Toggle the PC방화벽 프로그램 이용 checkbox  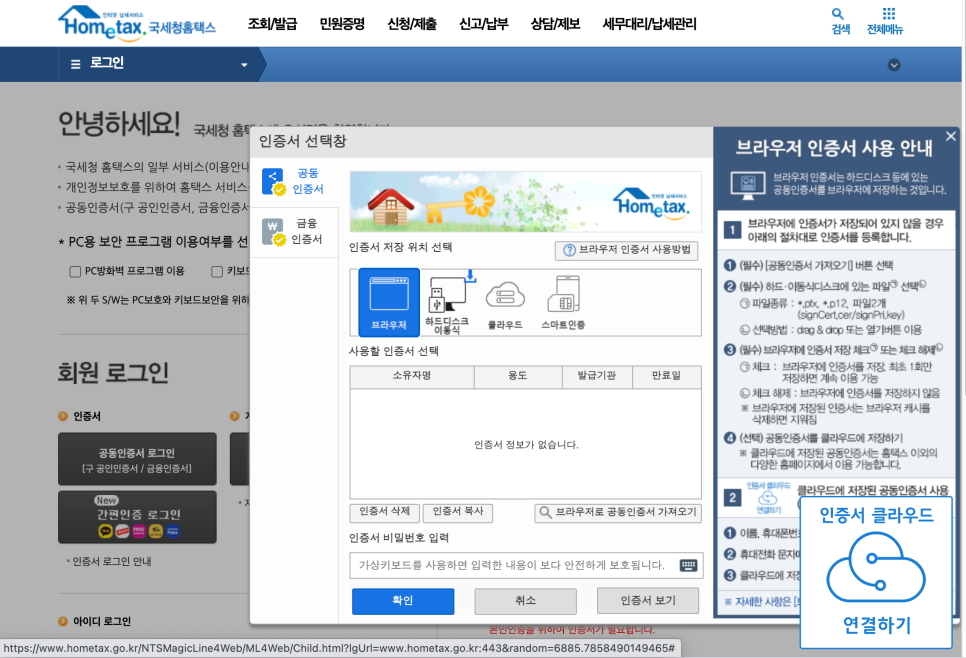[x=75, y=271]
